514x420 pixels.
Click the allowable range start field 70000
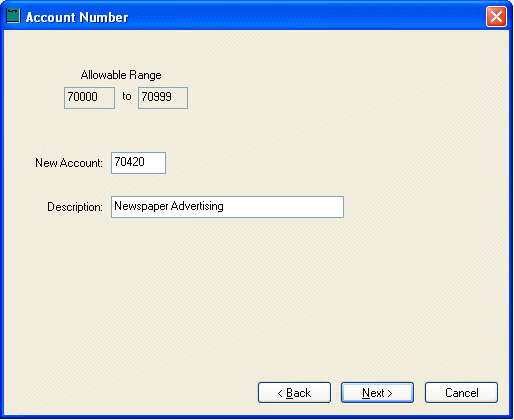[x=89, y=98]
